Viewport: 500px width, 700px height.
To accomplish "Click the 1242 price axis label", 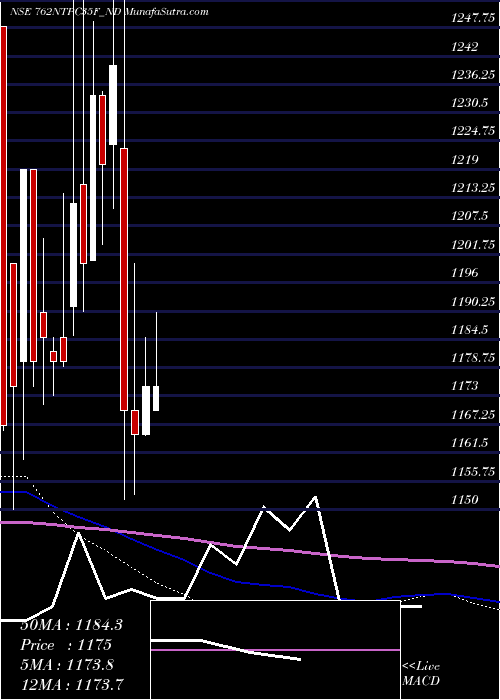I will pos(465,46).
